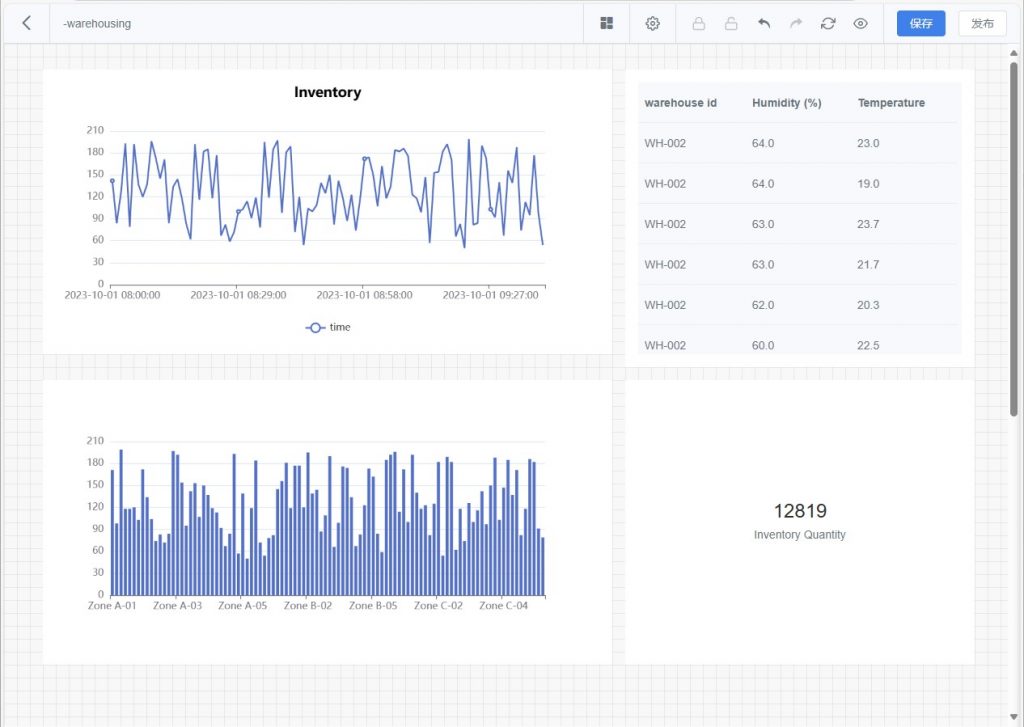Click the 发布 publish button
This screenshot has width=1024, height=727.
(982, 23)
